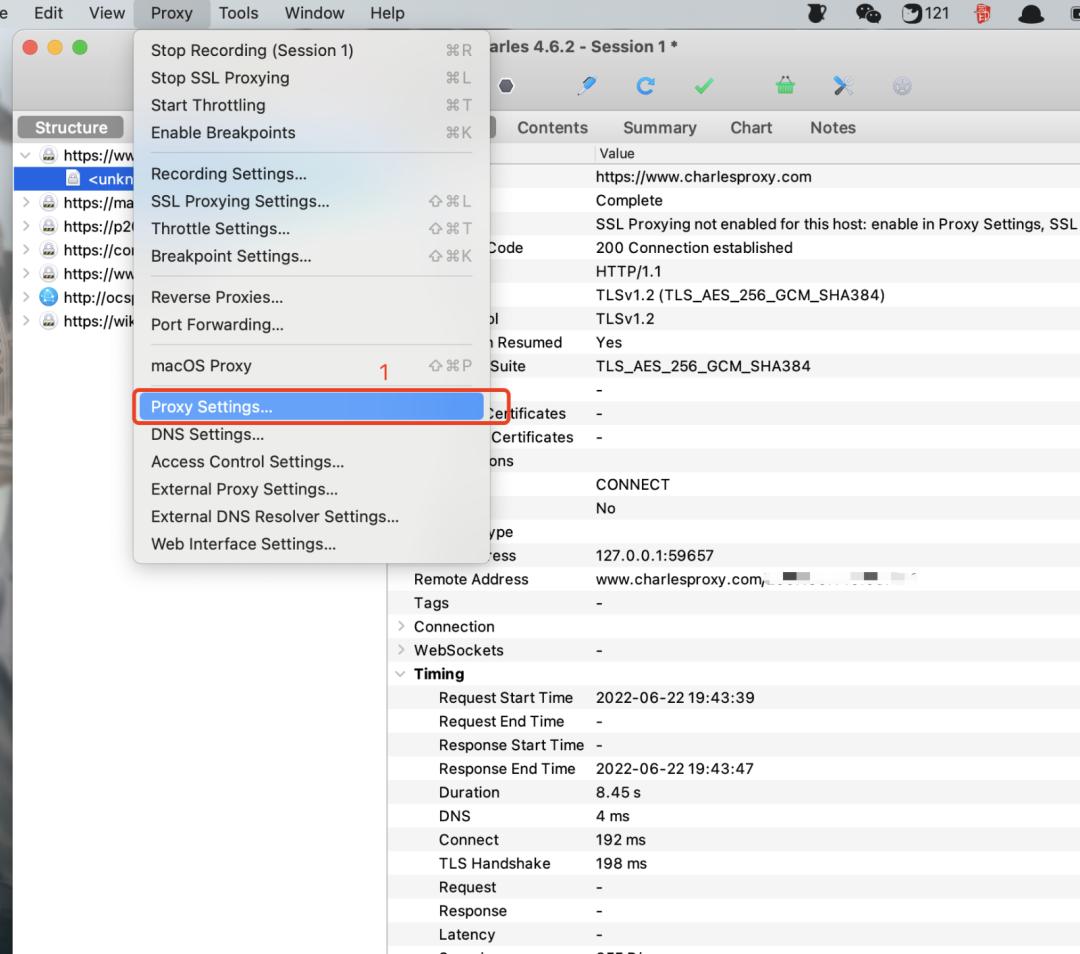Click the Compose pen icon in toolbar
1080x954 pixels.
click(x=587, y=87)
